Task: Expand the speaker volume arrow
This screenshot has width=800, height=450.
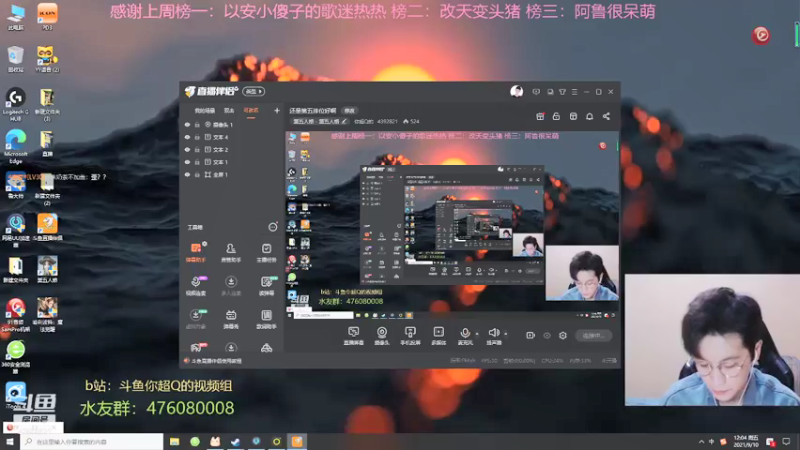Action: pos(506,334)
